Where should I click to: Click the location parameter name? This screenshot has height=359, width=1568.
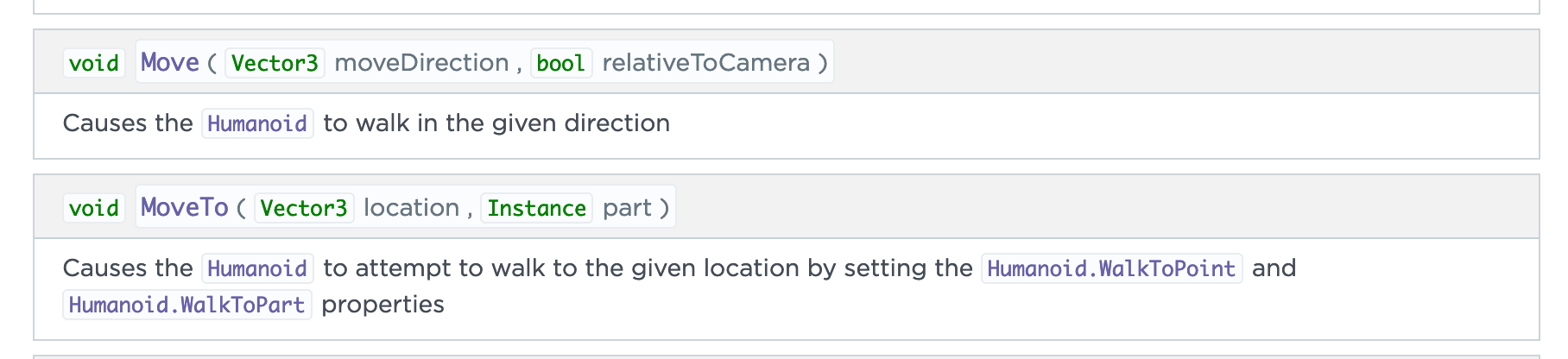pos(411,208)
